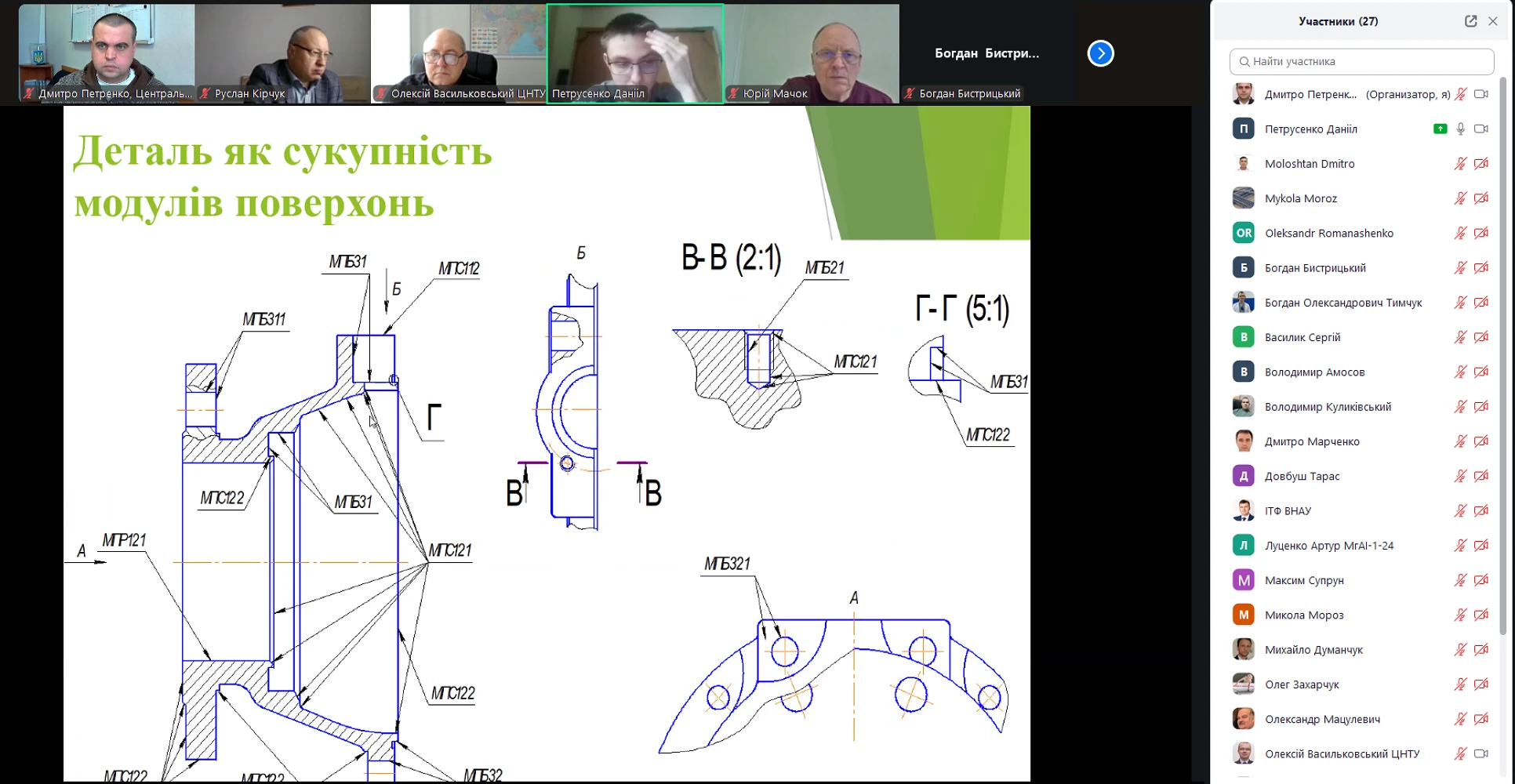1515x784 pixels.
Task: Click Олексій Васильковський ЦНТУ camera icon
Action: (x=1480, y=753)
